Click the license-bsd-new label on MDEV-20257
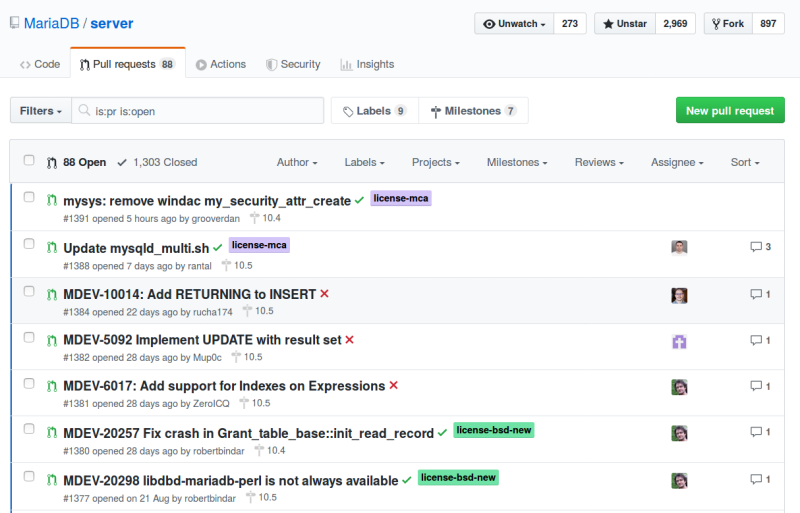Image resolution: width=800 pixels, height=513 pixels. pos(494,430)
